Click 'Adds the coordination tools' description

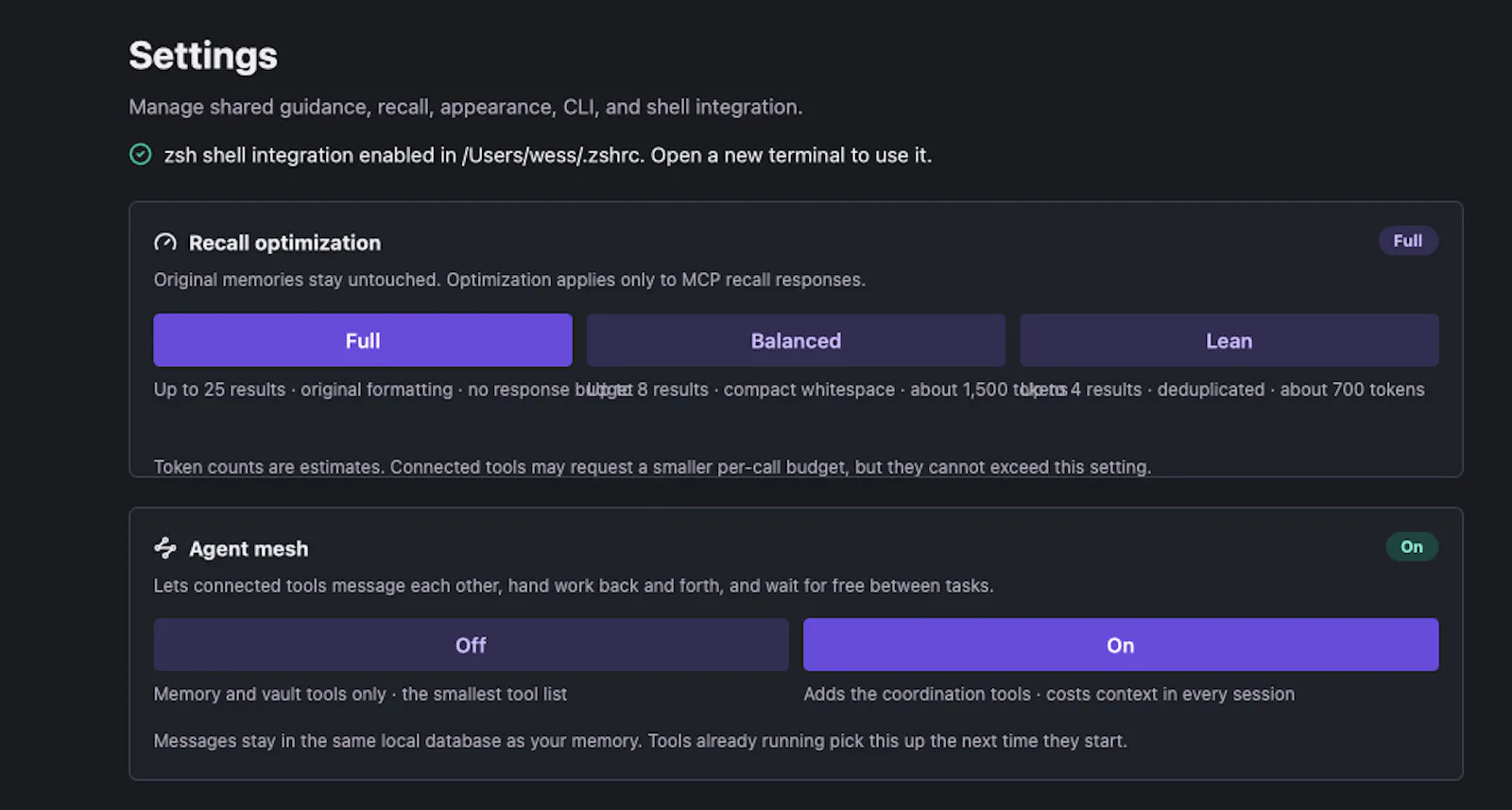tap(1049, 694)
